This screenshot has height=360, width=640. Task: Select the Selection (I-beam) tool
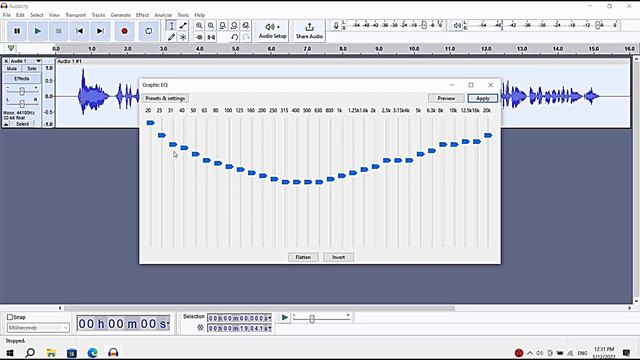tap(171, 26)
